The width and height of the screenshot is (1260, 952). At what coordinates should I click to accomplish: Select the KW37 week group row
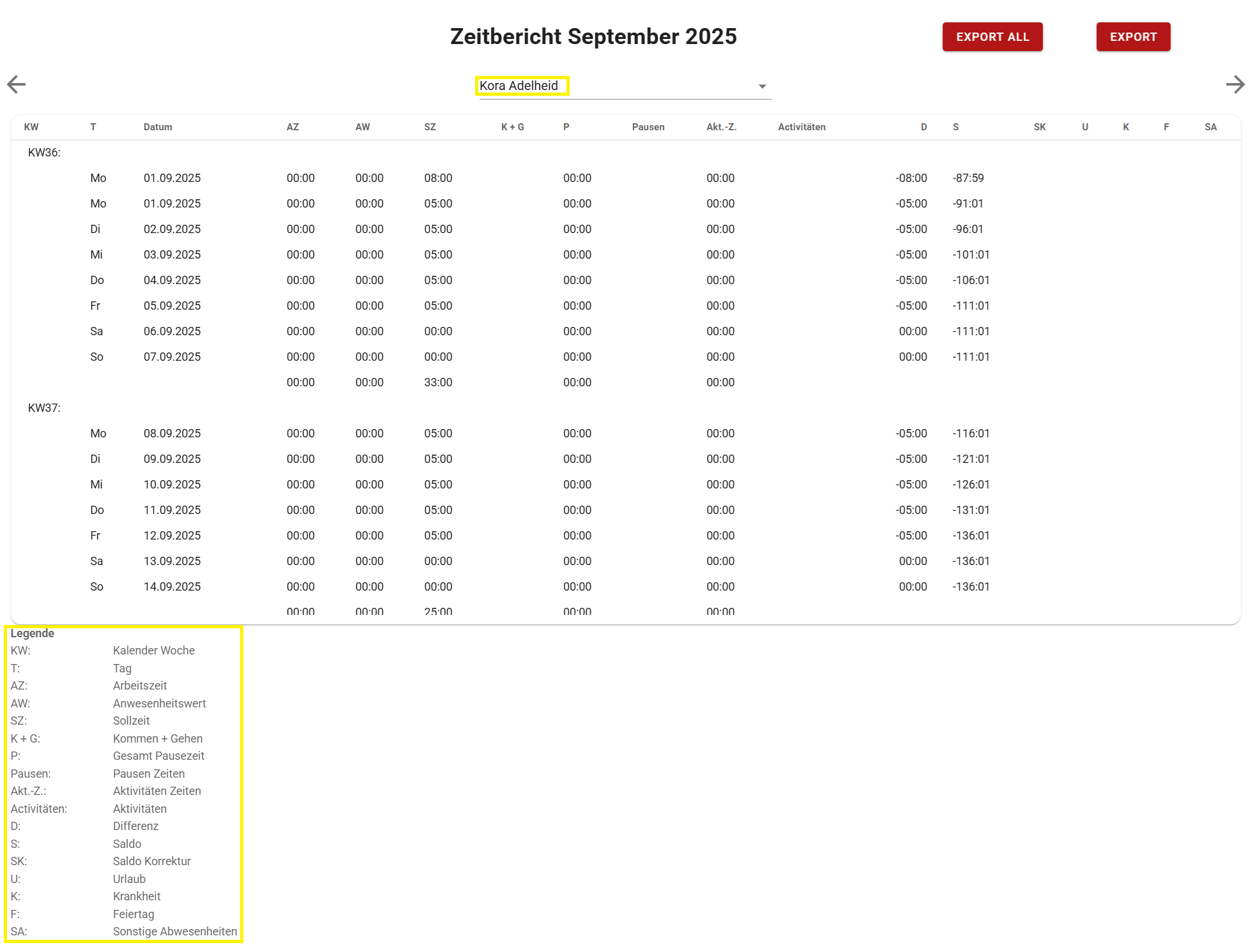[x=44, y=408]
